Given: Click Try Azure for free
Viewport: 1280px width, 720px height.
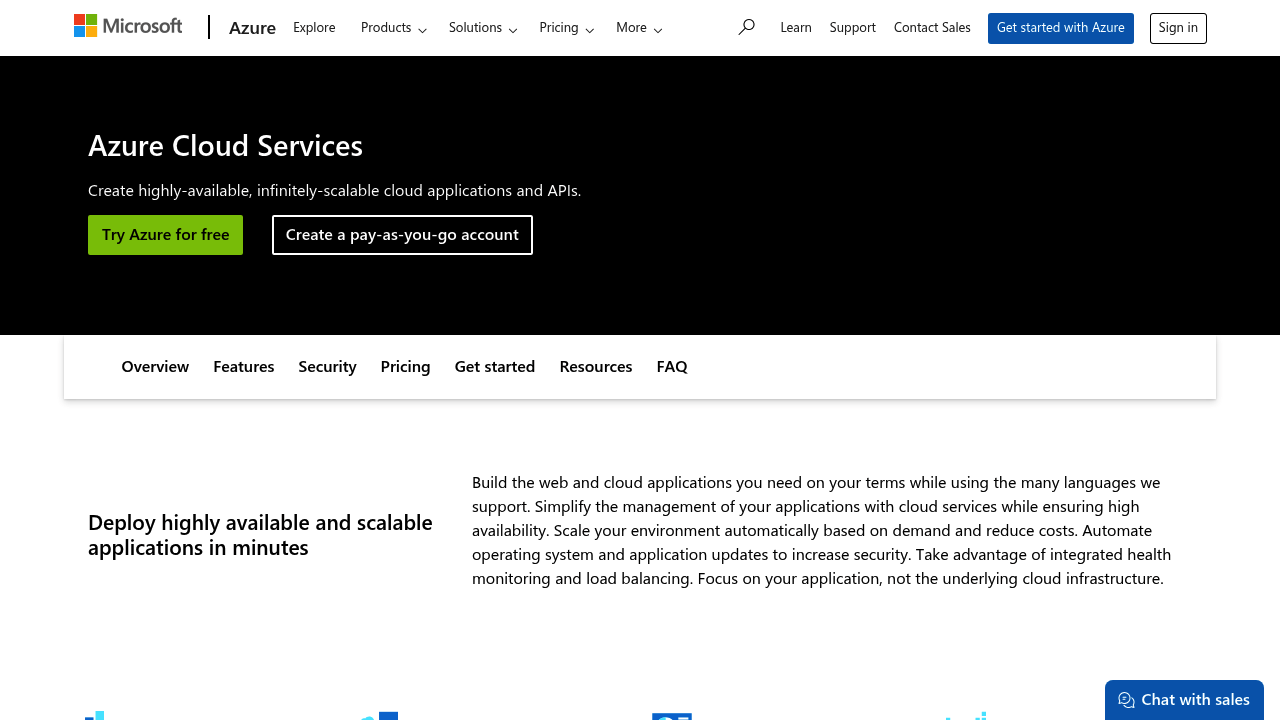Looking at the screenshot, I should coord(165,234).
